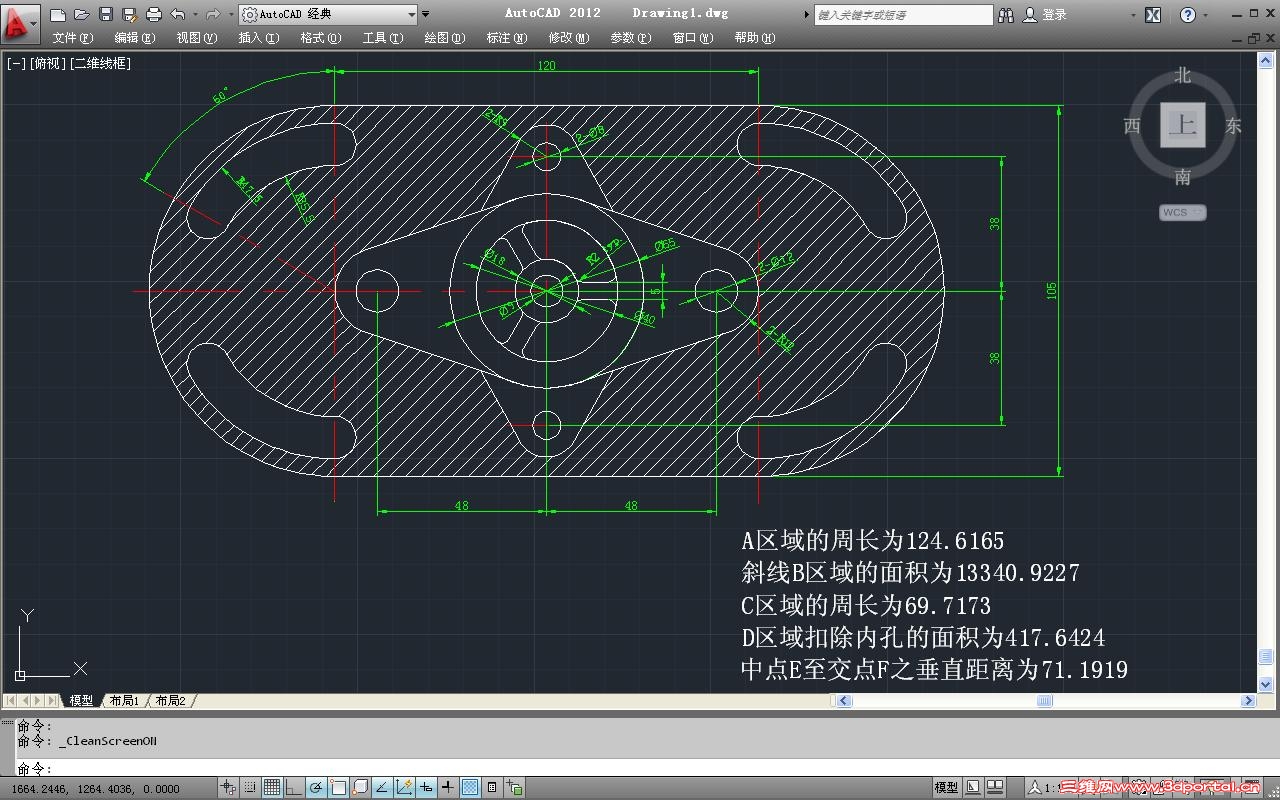Open the 视图(V) menu

pyautogui.click(x=197, y=38)
